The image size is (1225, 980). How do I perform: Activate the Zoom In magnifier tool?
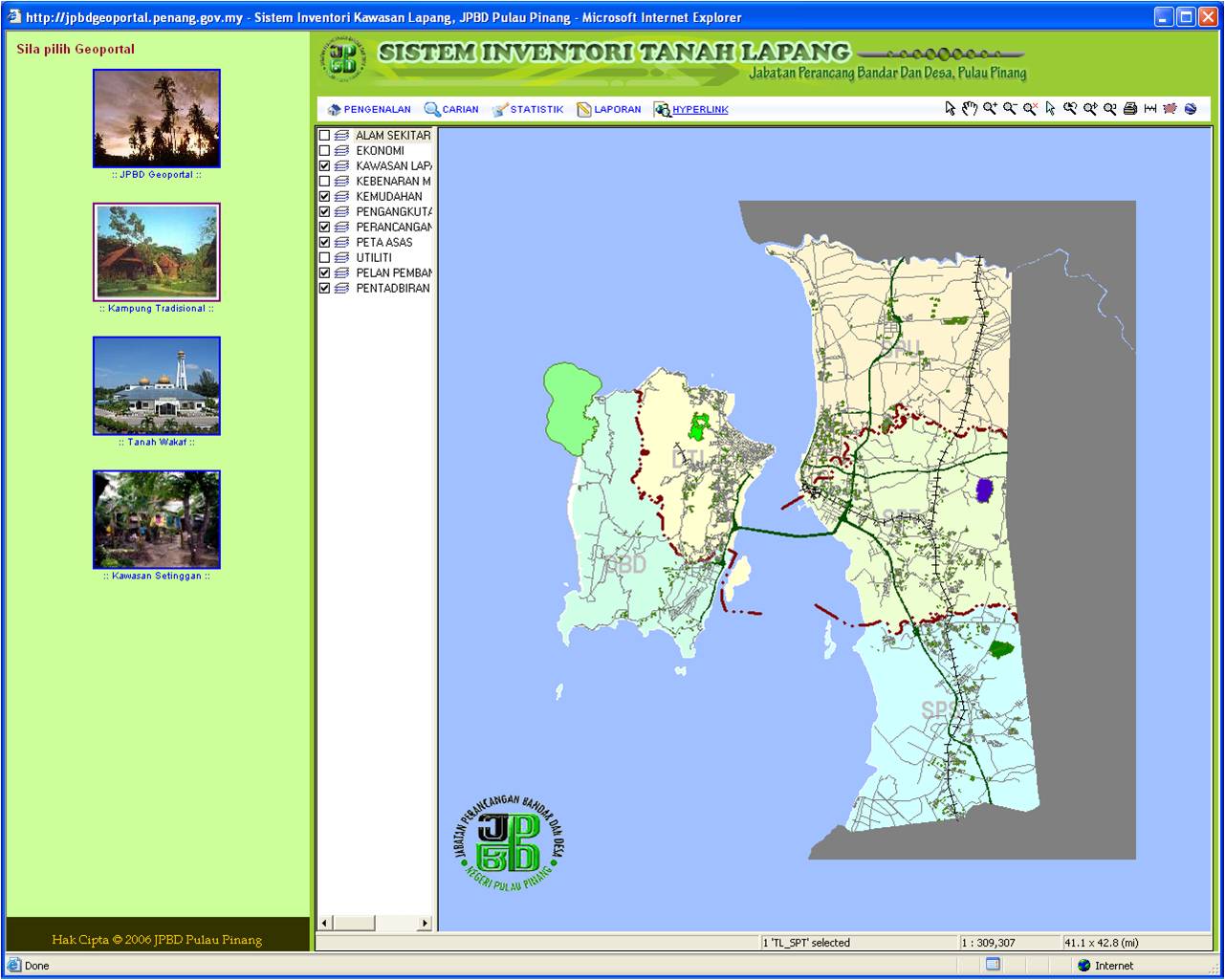pyautogui.click(x=989, y=109)
